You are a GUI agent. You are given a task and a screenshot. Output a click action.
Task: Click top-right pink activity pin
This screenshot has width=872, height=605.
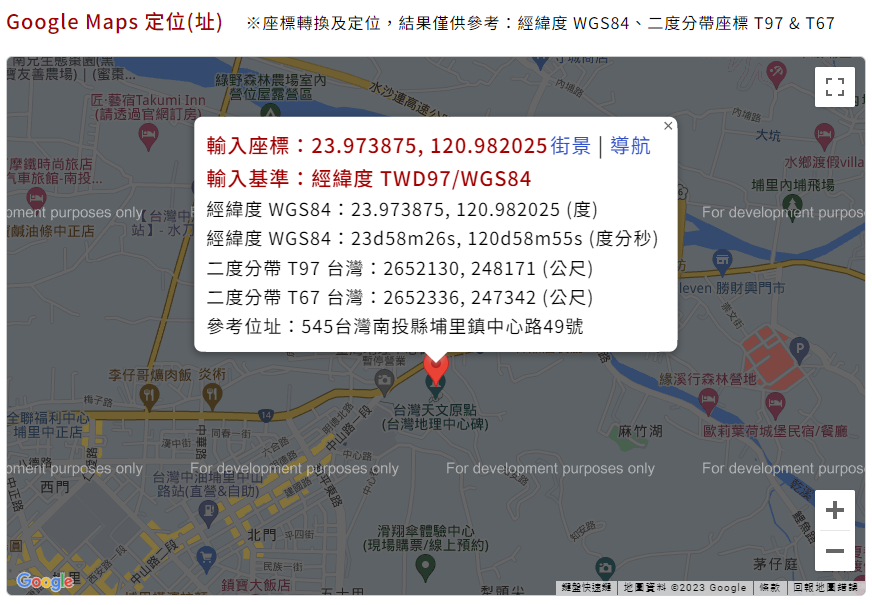click(x=776, y=74)
